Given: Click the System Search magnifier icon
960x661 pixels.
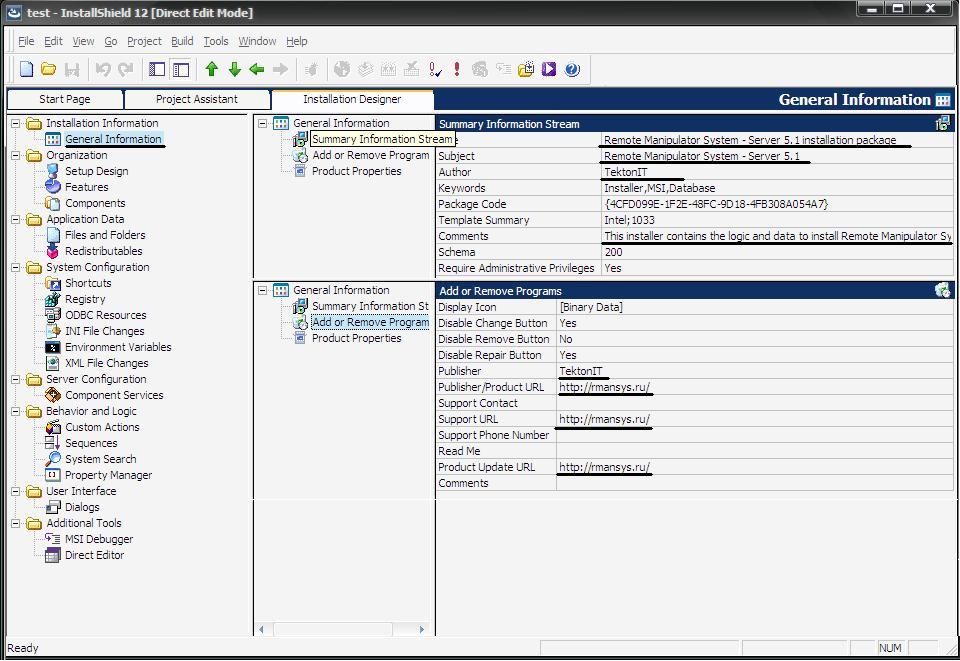Looking at the screenshot, I should pyautogui.click(x=53, y=459).
